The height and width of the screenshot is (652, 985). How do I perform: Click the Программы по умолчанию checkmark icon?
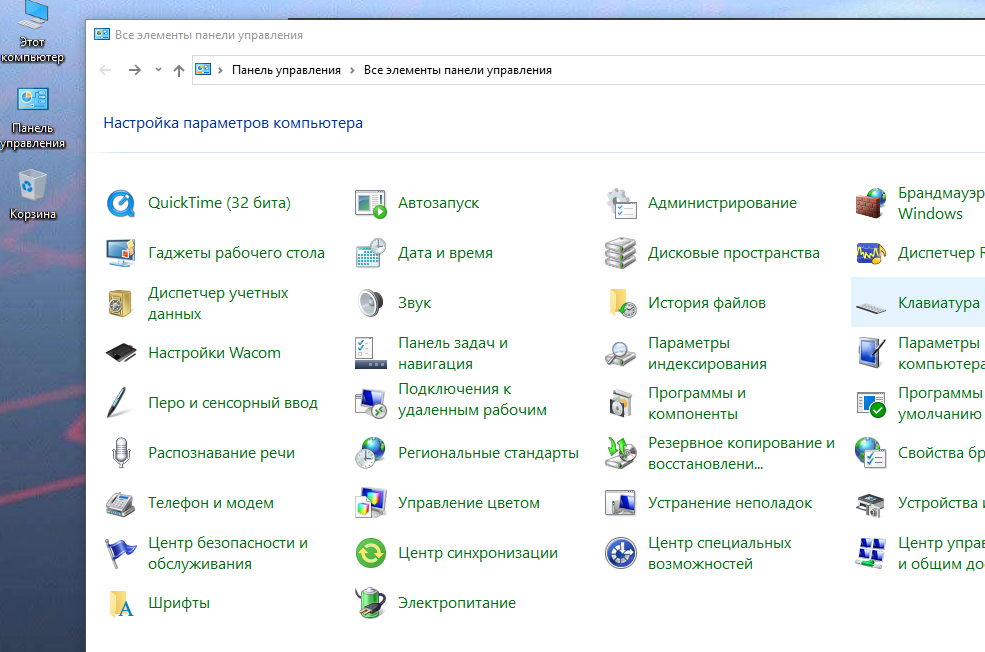point(871,403)
